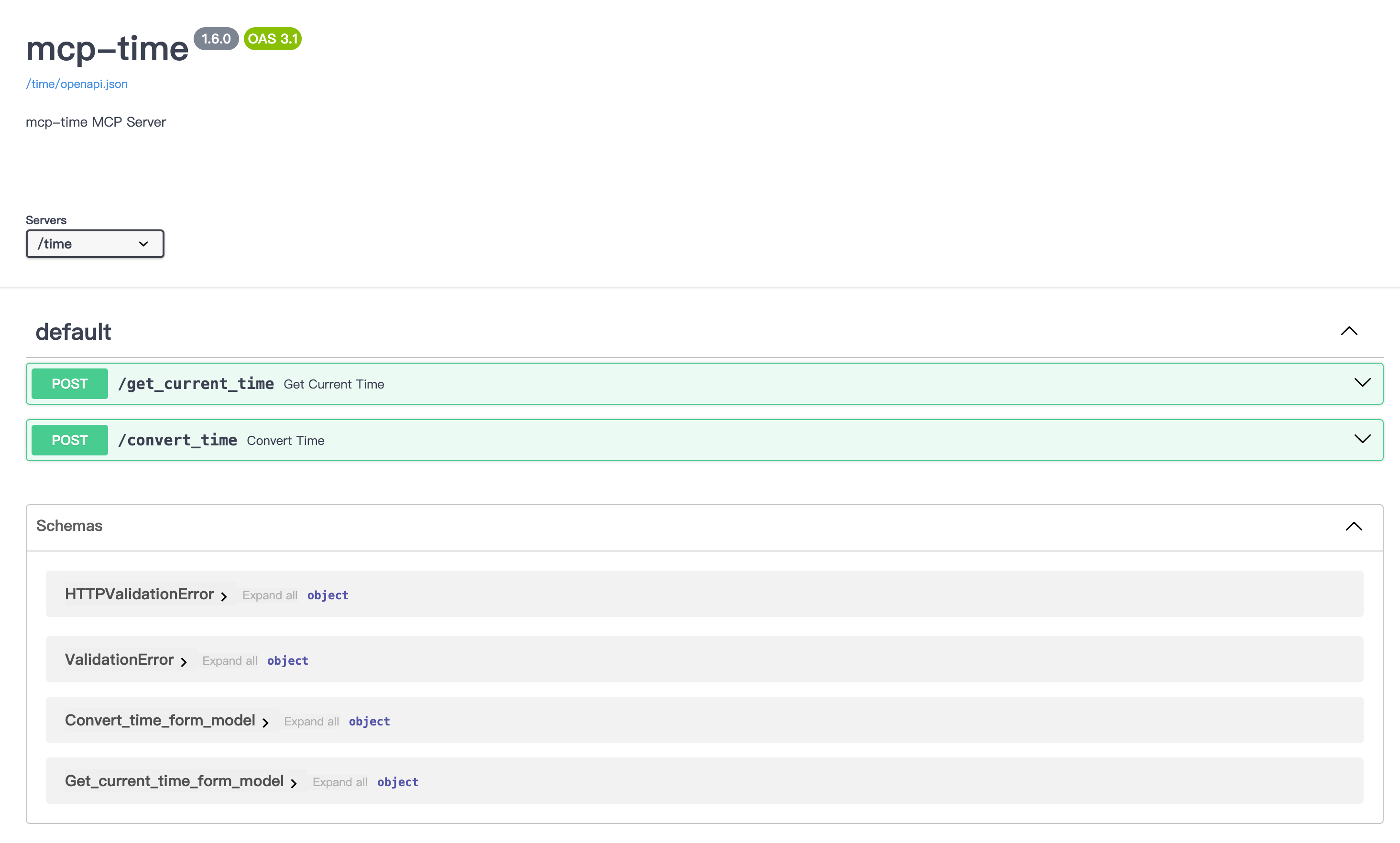Expand /convert_time endpoint arrow
This screenshot has width=1400, height=843.
click(x=1362, y=439)
